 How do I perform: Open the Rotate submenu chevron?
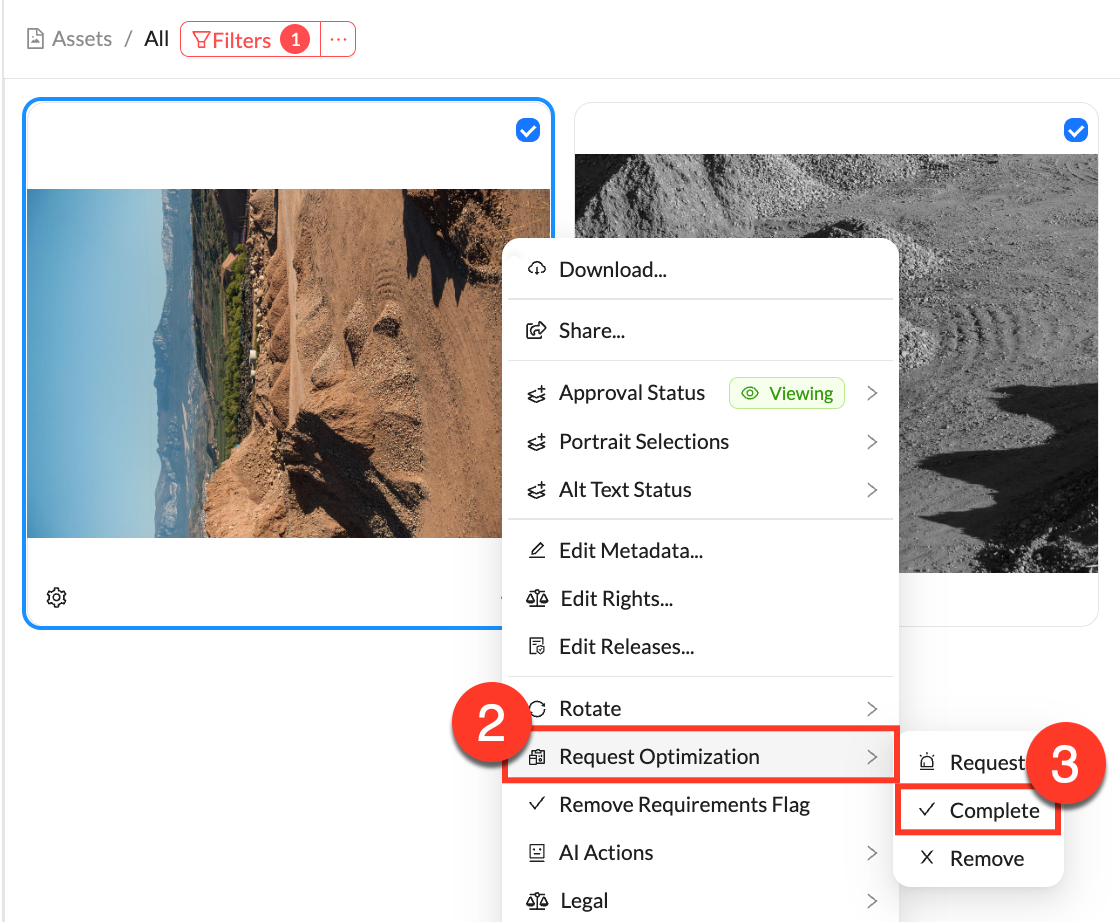point(872,708)
